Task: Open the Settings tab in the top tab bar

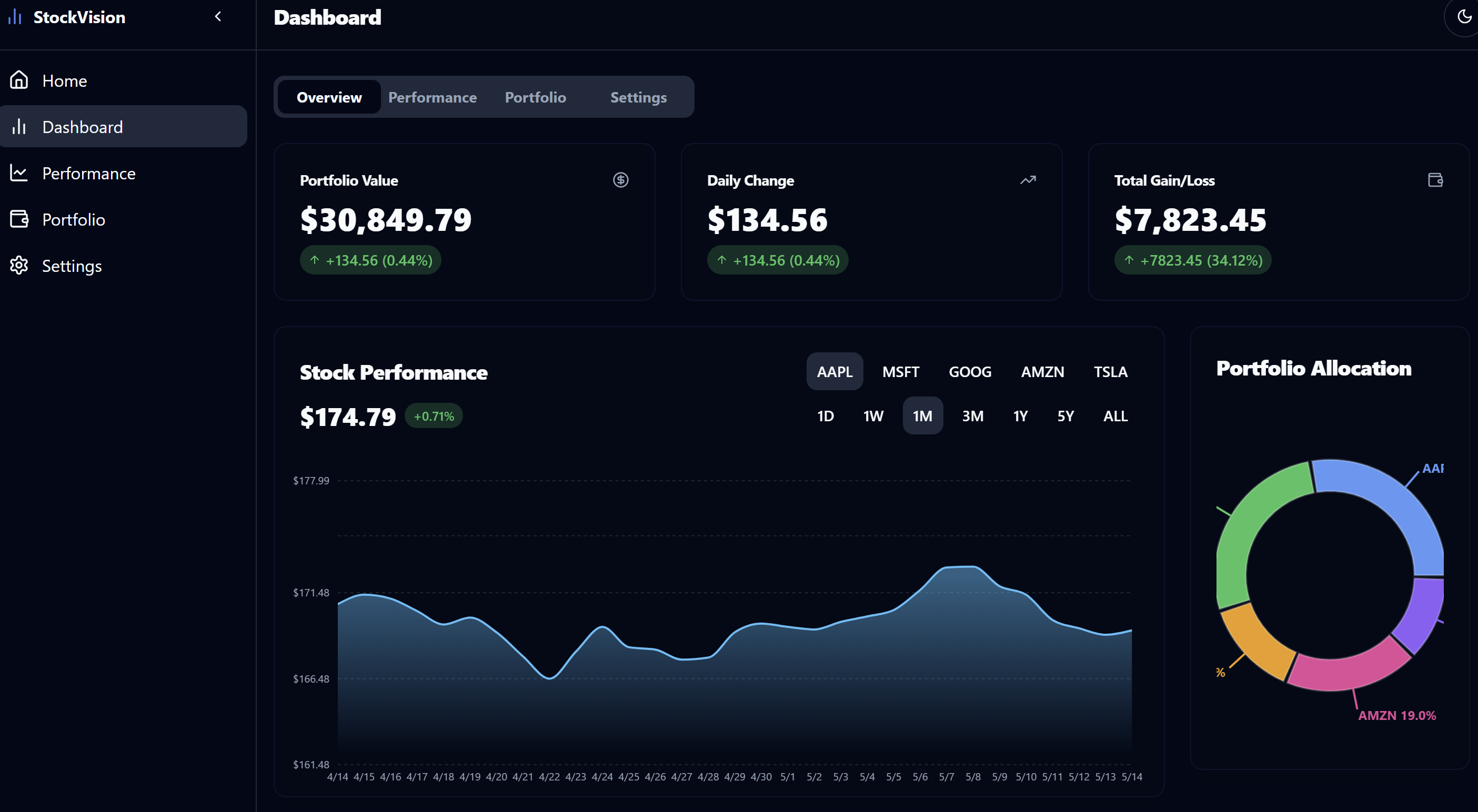Action: point(638,97)
